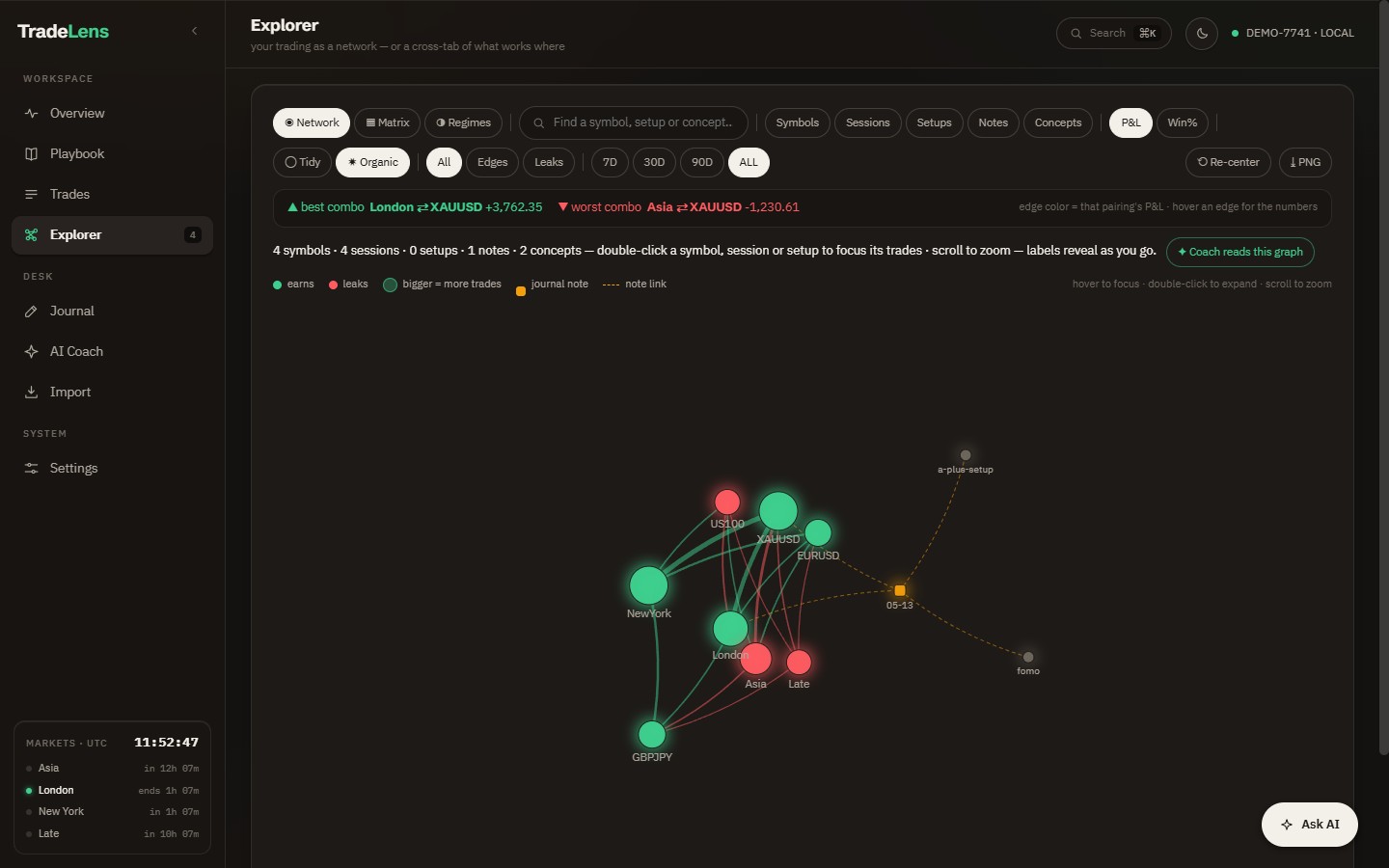The height and width of the screenshot is (868, 1389).
Task: Toggle the Setups filter chip
Action: click(934, 122)
